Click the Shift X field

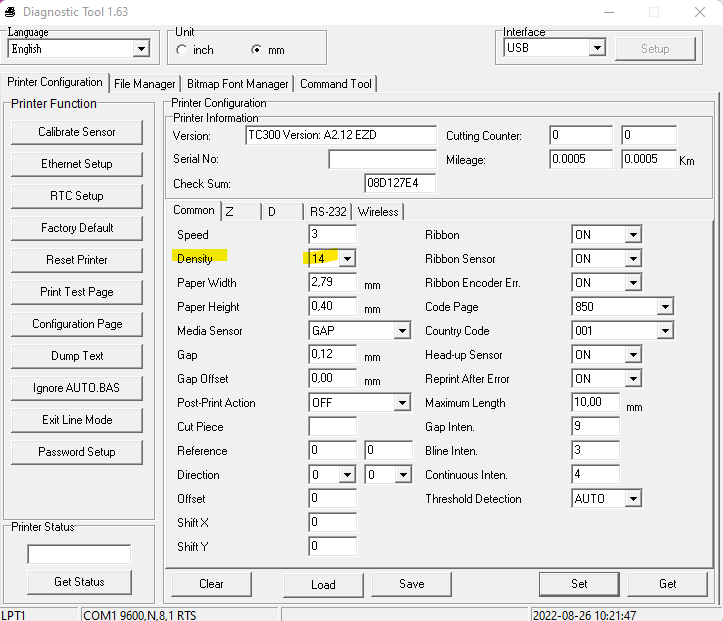pyautogui.click(x=332, y=522)
